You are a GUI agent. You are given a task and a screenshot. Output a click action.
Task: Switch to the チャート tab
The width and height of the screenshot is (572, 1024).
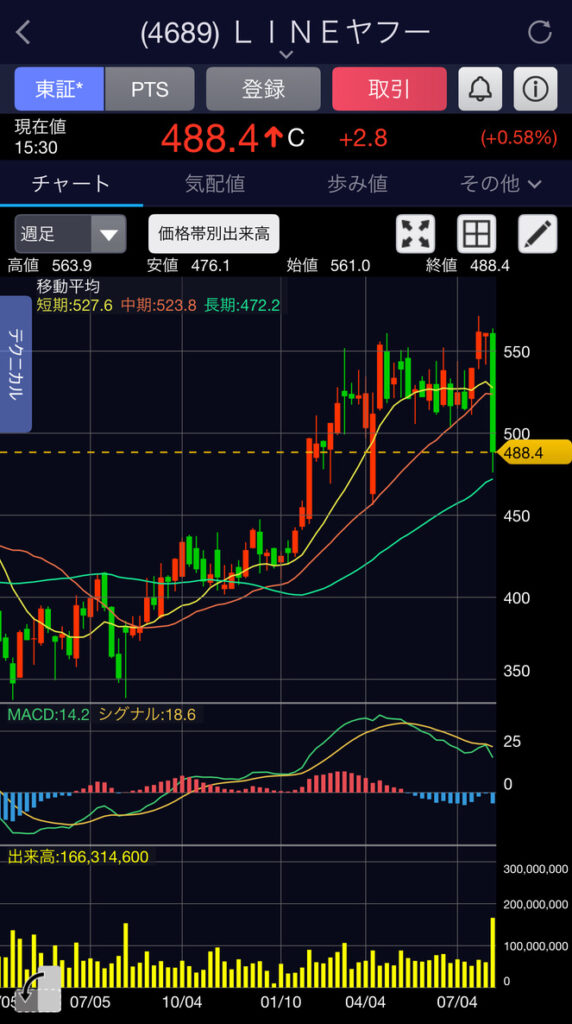pos(71,184)
